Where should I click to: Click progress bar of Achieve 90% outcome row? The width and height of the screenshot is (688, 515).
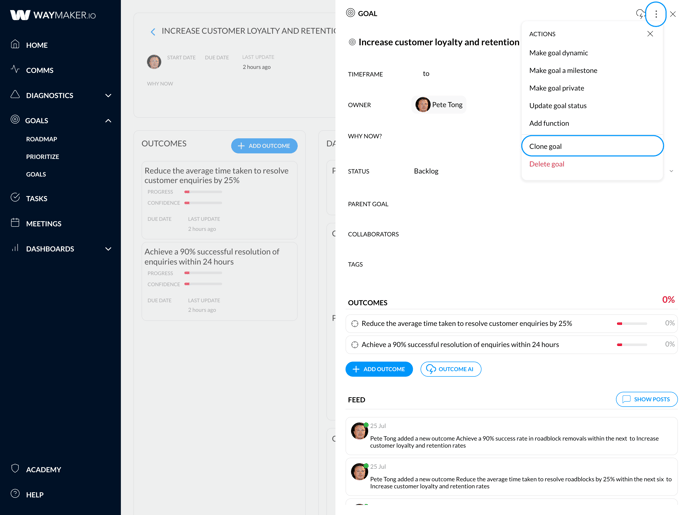pyautogui.click(x=632, y=345)
